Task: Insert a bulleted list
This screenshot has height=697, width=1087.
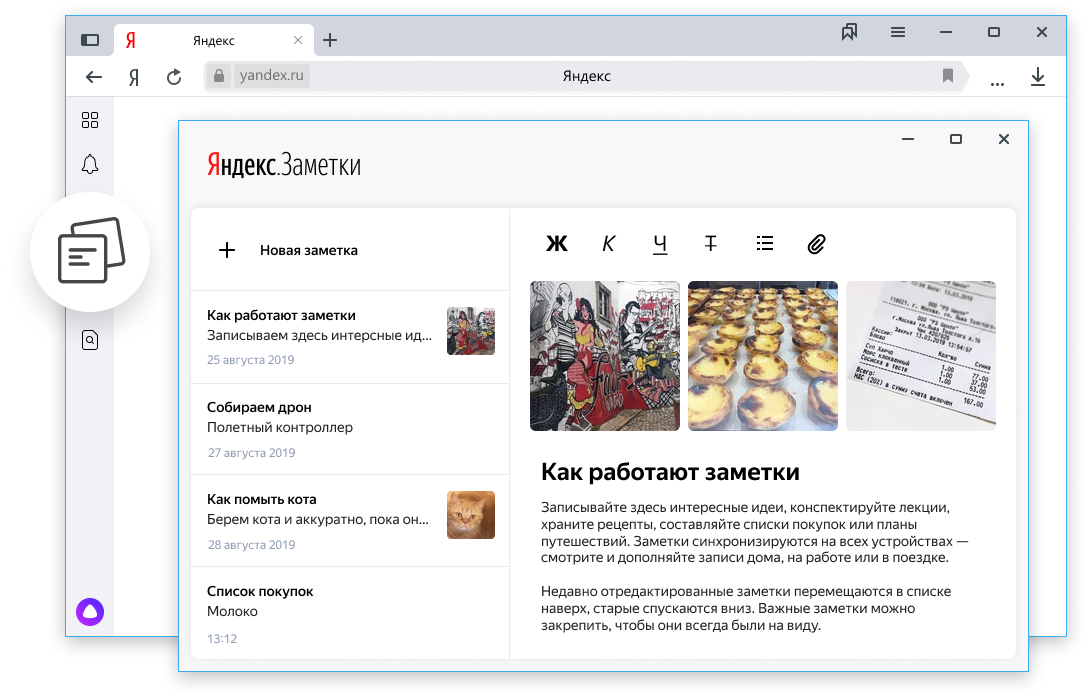Action: tap(765, 243)
